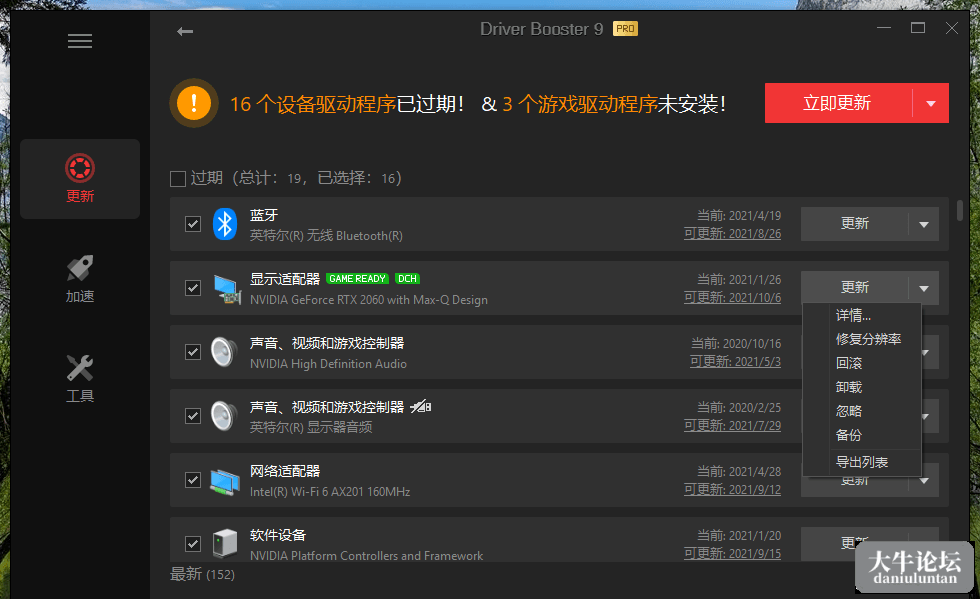980x599 pixels.
Task: Click the driver list vertical scrollbar thumb
Action: [960, 210]
